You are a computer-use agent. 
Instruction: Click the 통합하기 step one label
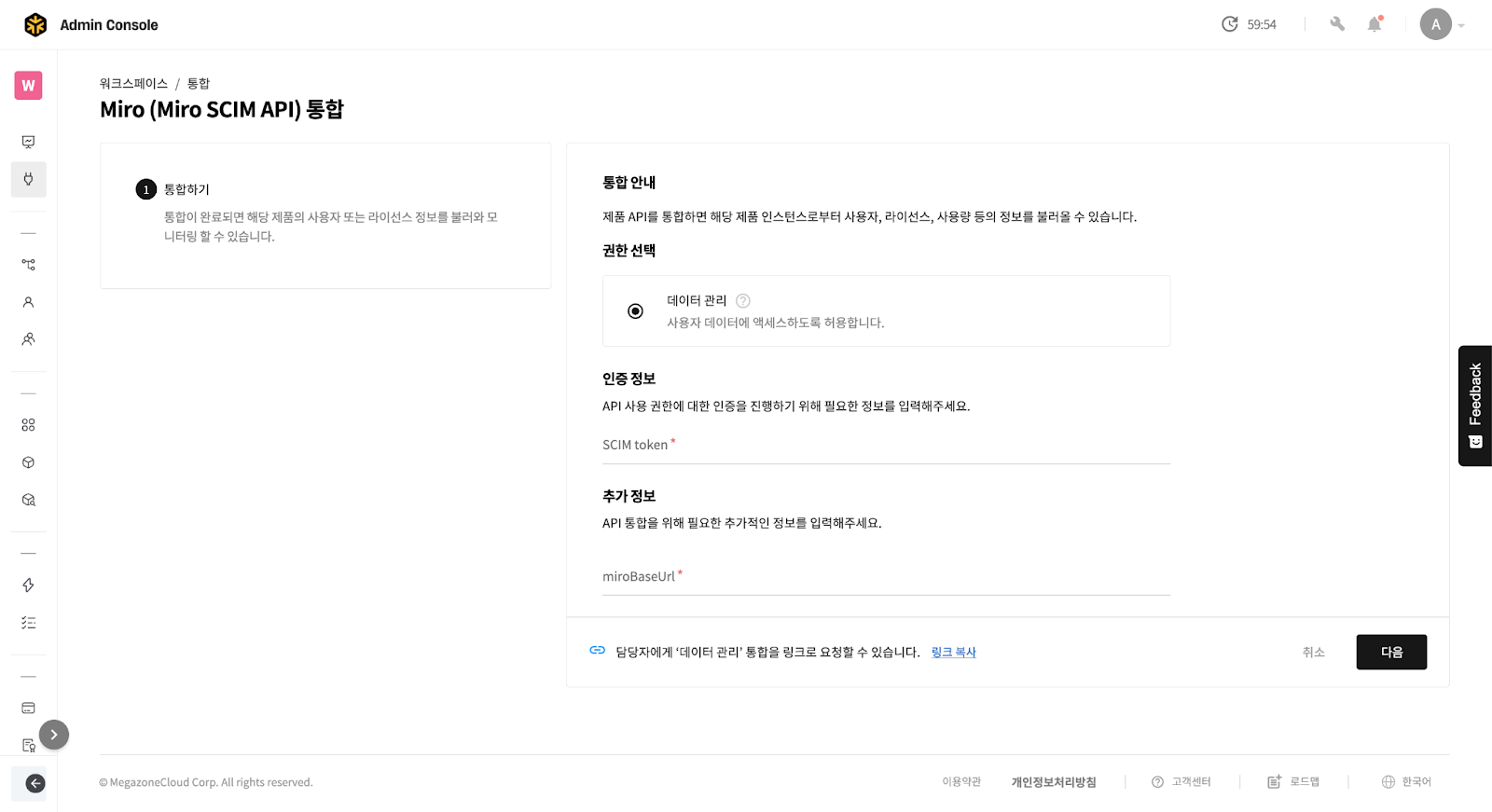pyautogui.click(x=186, y=189)
